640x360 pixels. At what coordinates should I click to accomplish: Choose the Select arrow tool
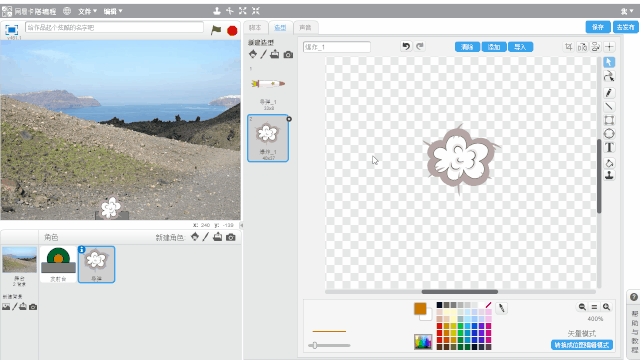point(609,62)
